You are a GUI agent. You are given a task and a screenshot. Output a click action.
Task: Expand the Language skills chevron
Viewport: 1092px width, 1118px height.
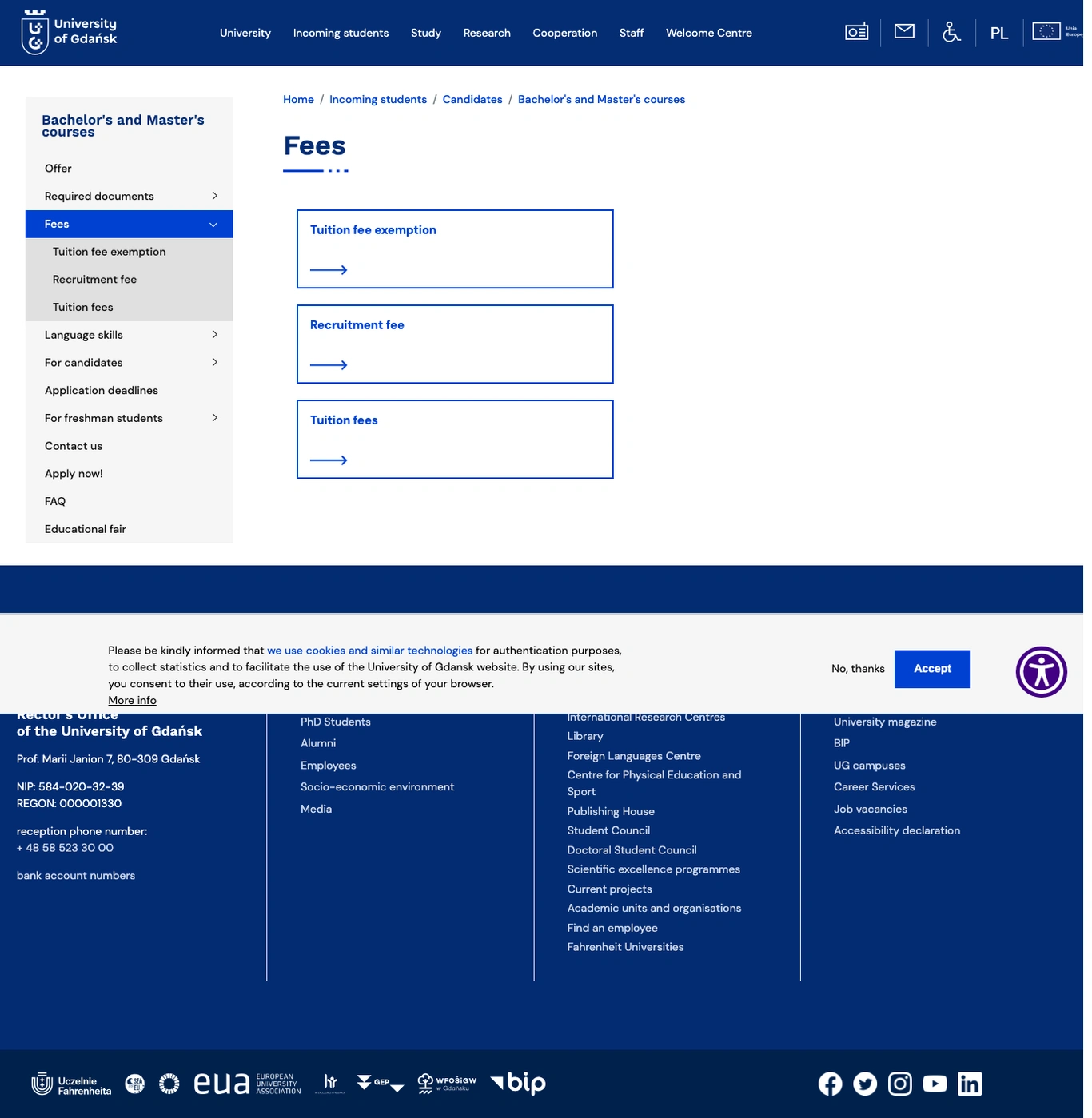pyautogui.click(x=214, y=335)
